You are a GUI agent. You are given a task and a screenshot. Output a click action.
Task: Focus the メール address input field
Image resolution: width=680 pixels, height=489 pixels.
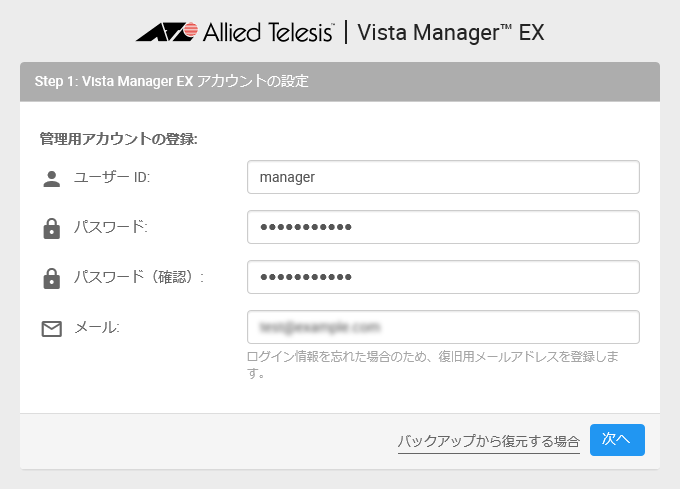[x=443, y=327]
